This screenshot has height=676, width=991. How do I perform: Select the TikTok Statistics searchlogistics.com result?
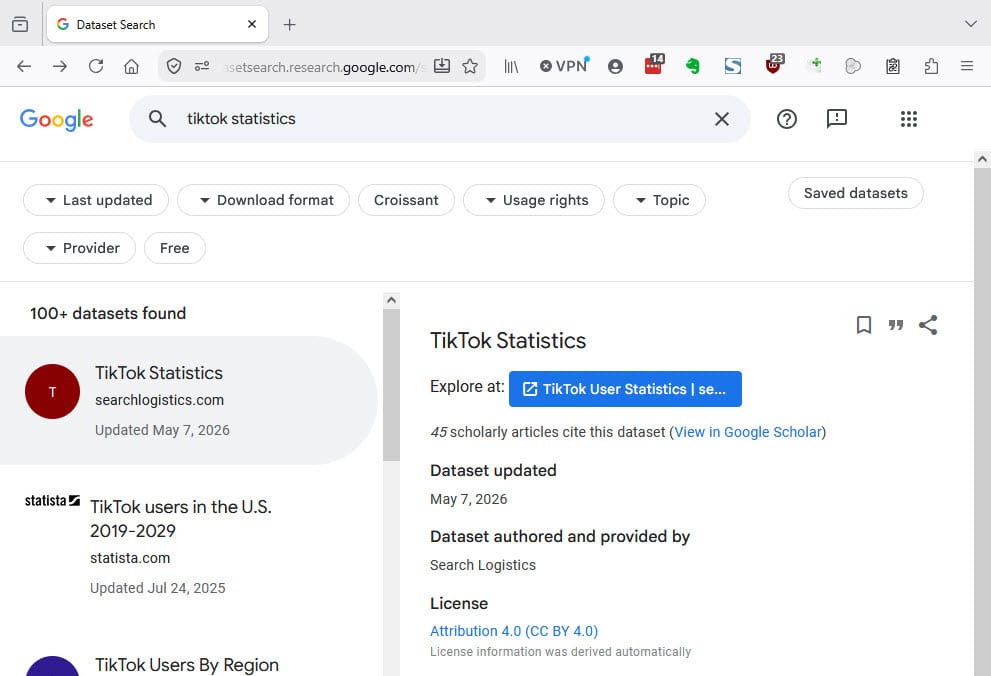pos(188,401)
